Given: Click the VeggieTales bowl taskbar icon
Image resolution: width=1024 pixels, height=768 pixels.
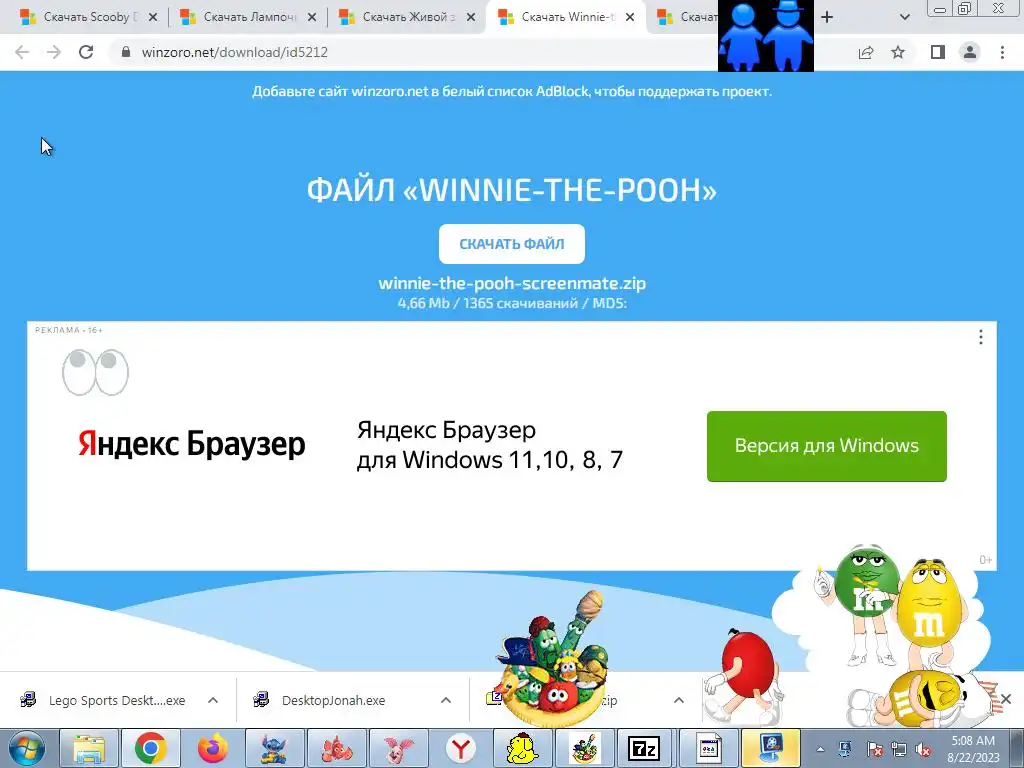Looking at the screenshot, I should pyautogui.click(x=584, y=748).
